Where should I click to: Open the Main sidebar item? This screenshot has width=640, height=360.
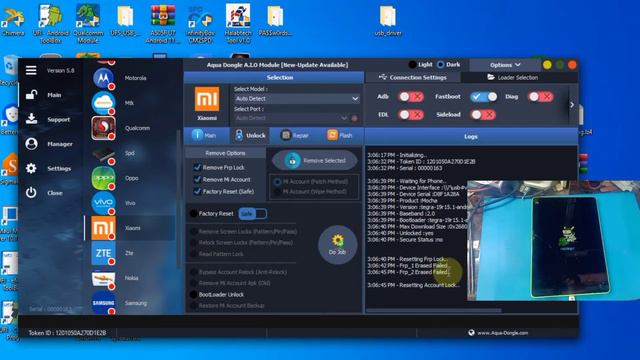tap(54, 95)
